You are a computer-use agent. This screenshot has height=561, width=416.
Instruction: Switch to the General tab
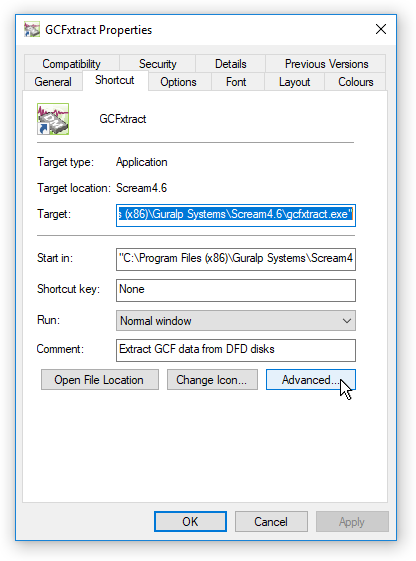pyautogui.click(x=53, y=82)
